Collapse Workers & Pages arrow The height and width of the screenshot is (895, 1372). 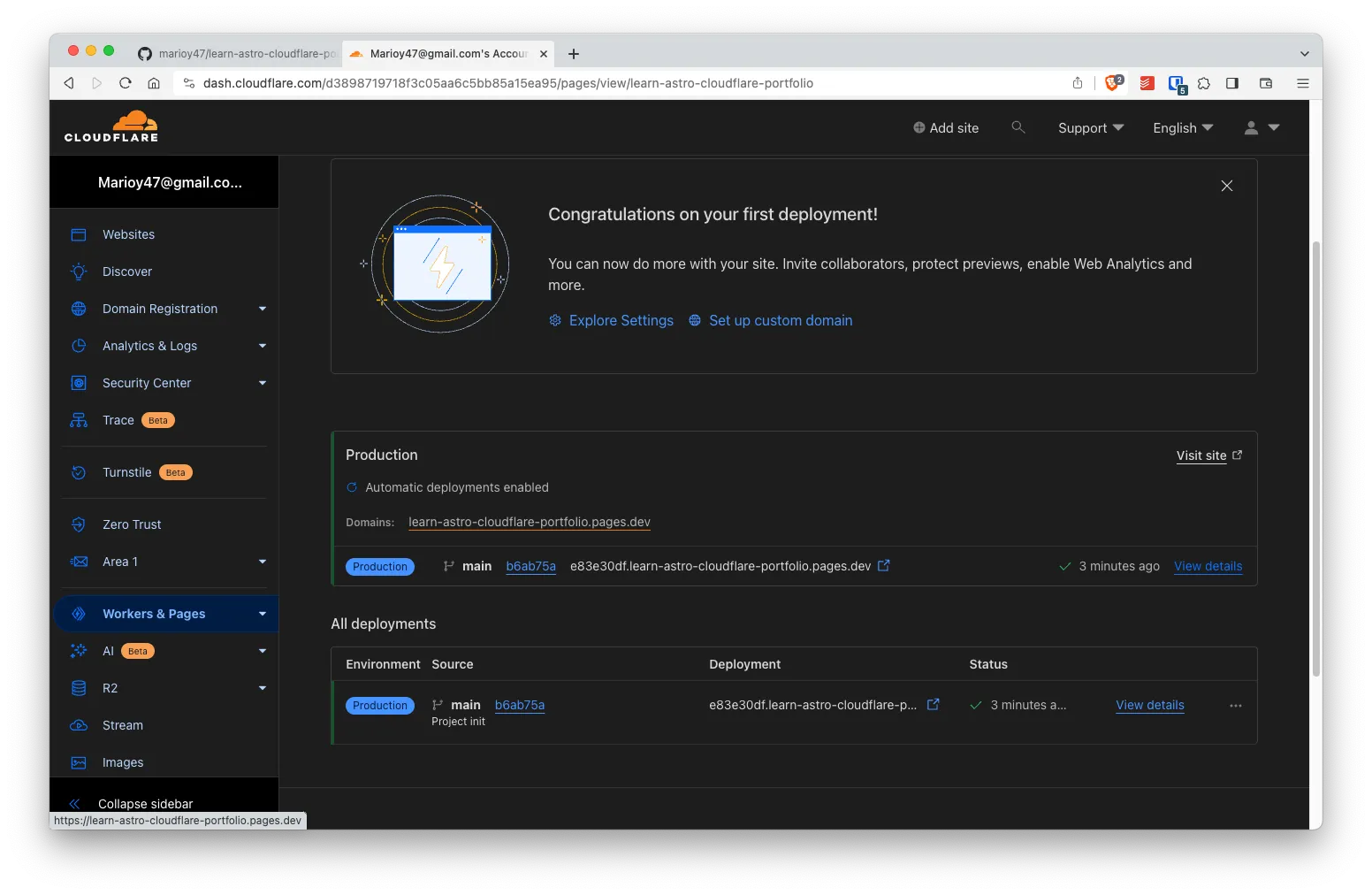tap(263, 614)
